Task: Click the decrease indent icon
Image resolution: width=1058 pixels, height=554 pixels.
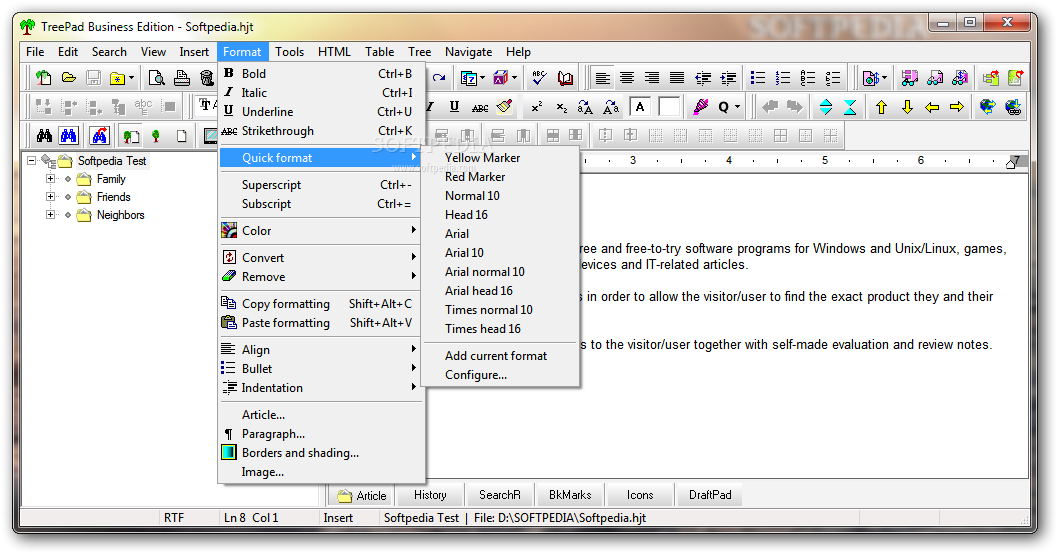Action: 703,78
